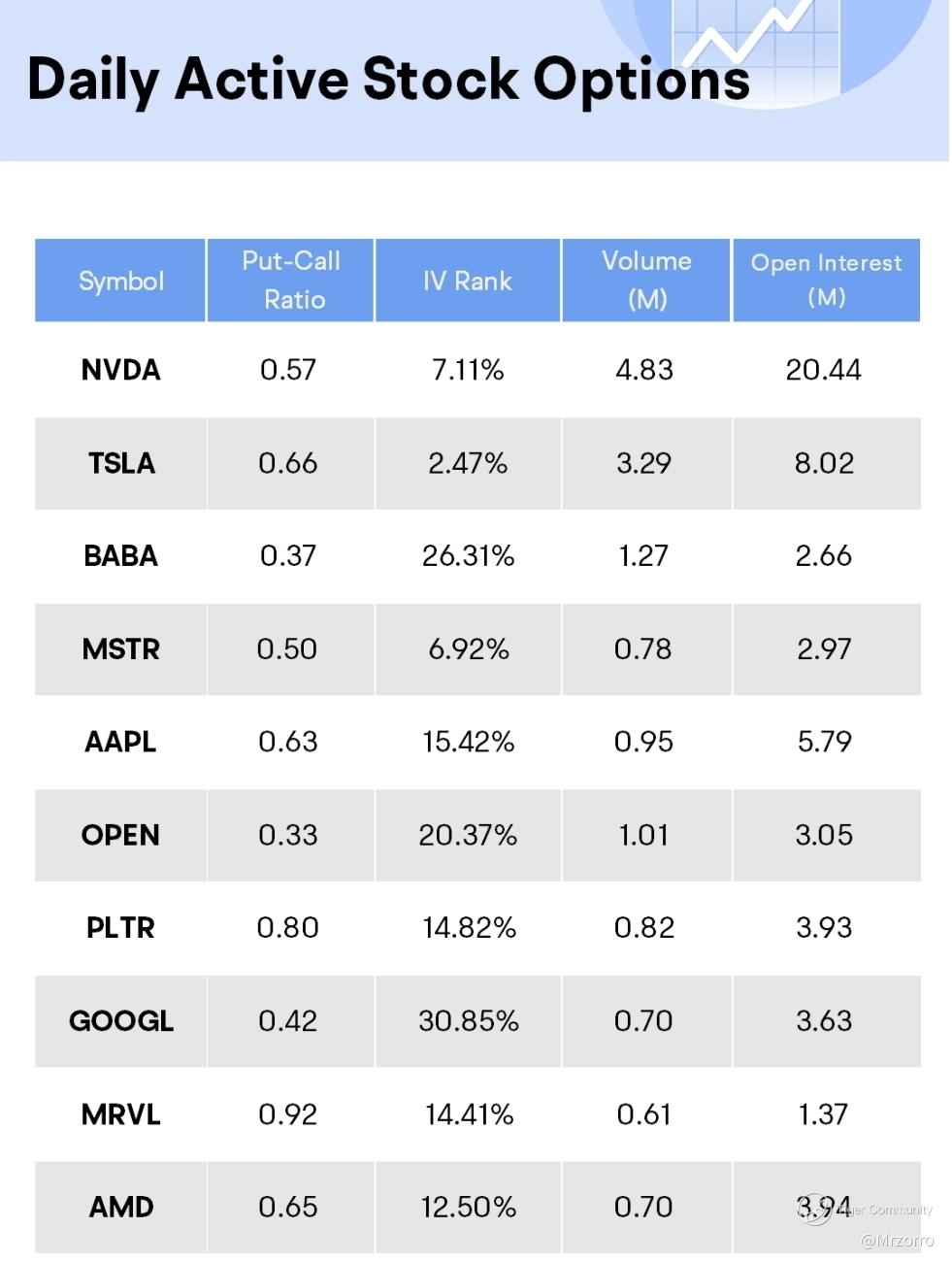Click the MSTR ticker symbol

[121, 648]
